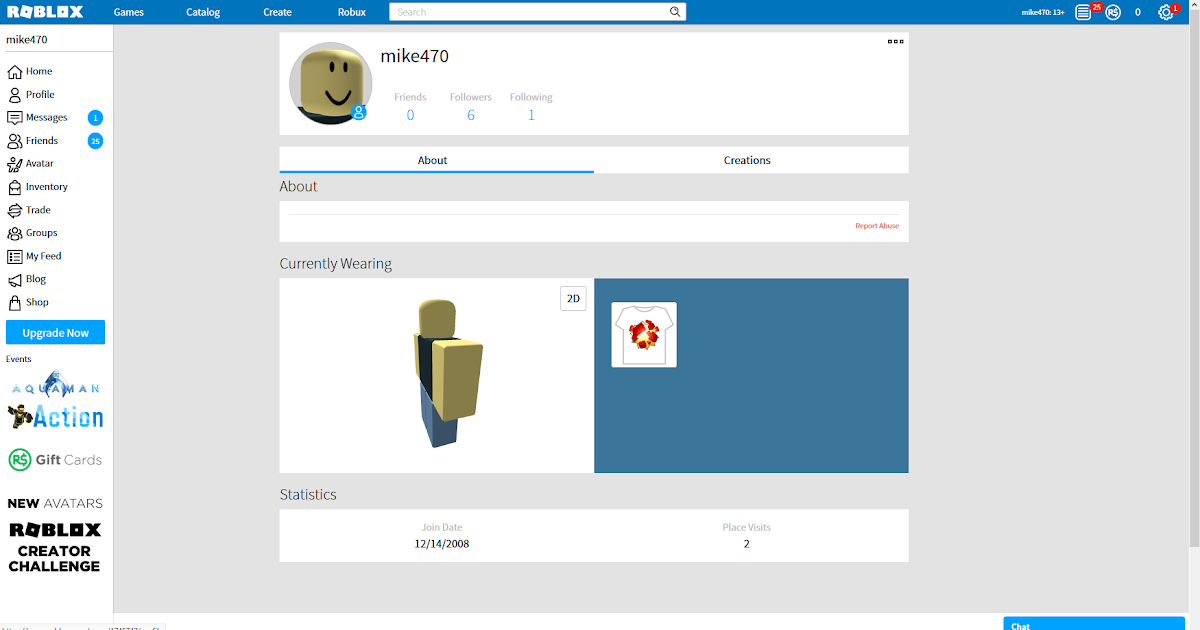Screen dimensions: 1200x630
Task: Open the My Feed icon
Action: point(14,256)
